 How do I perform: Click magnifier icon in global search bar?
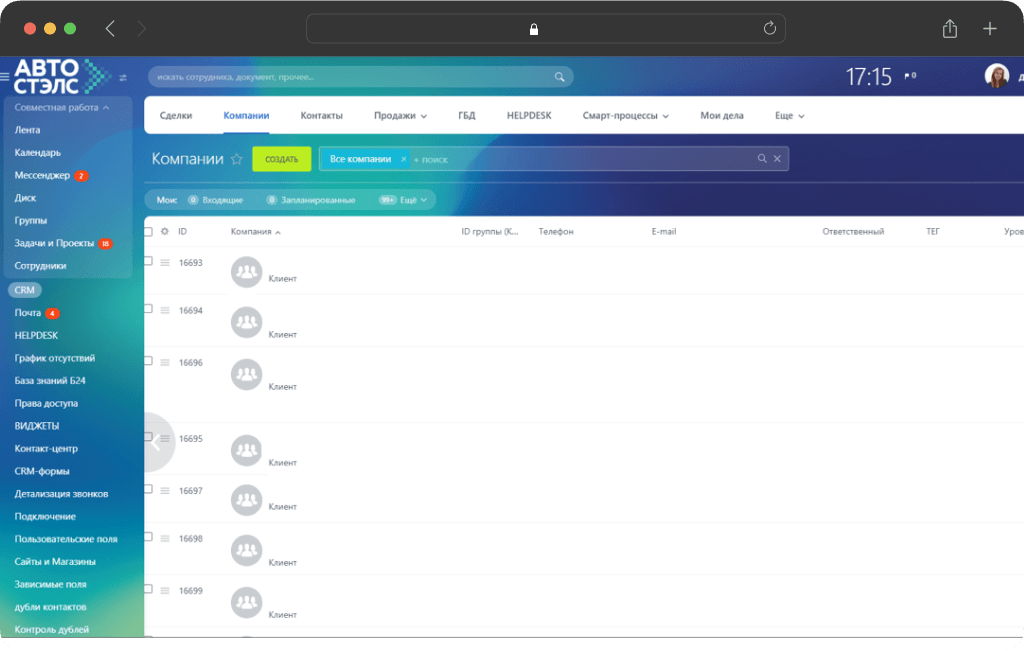pos(559,77)
